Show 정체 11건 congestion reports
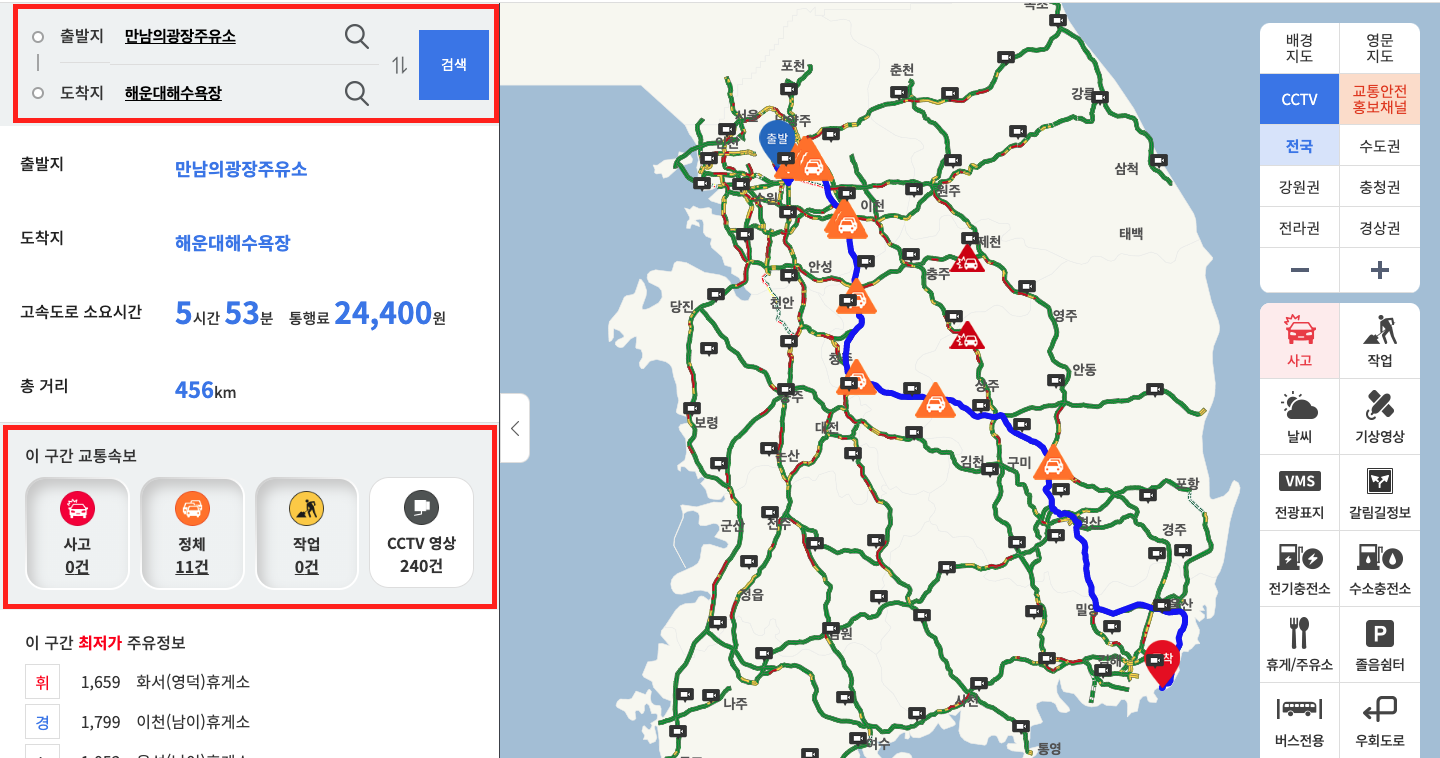This screenshot has width=1440, height=758. (x=192, y=533)
